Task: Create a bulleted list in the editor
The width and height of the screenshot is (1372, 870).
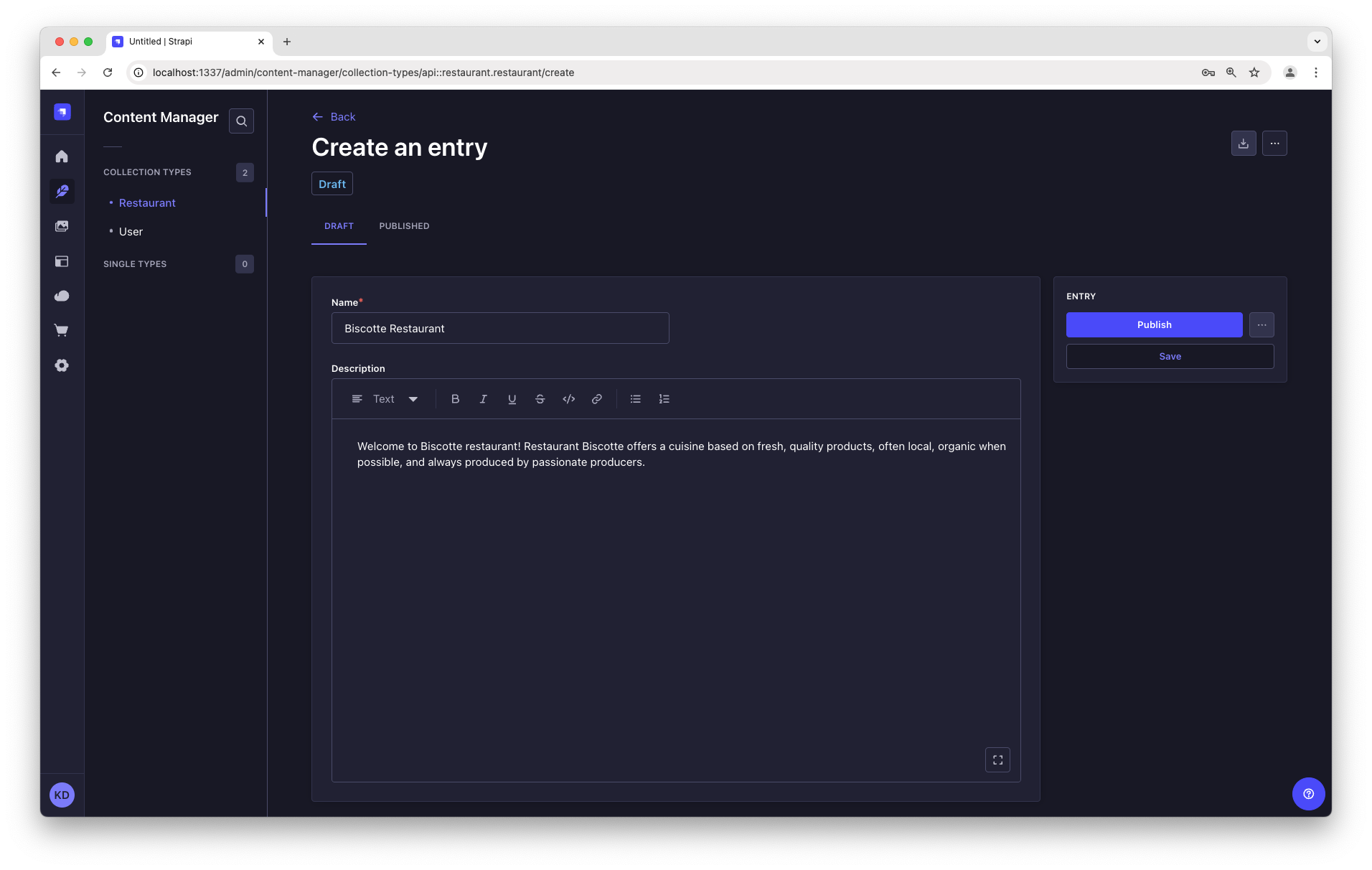Action: (635, 399)
